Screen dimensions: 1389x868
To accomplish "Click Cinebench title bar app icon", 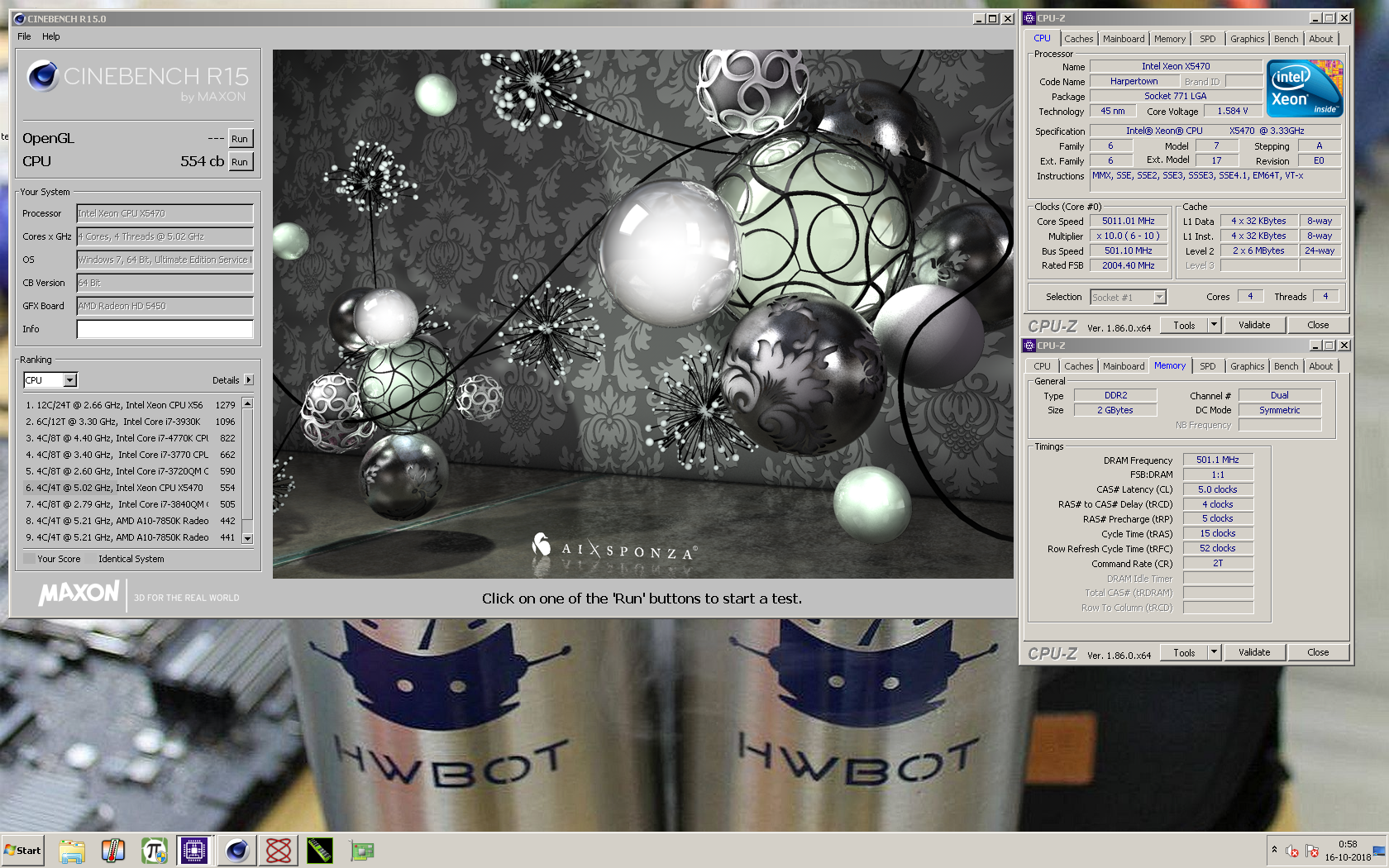I will coord(20,18).
